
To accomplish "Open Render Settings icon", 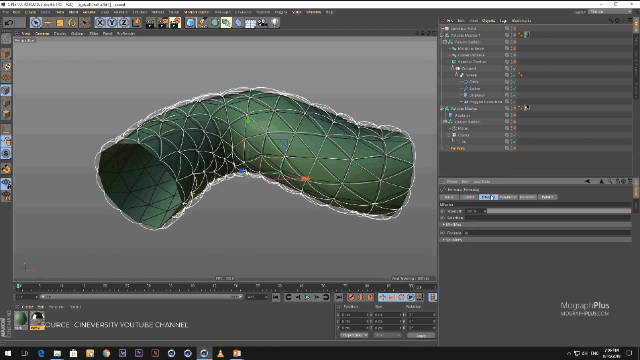I will tap(175, 23).
